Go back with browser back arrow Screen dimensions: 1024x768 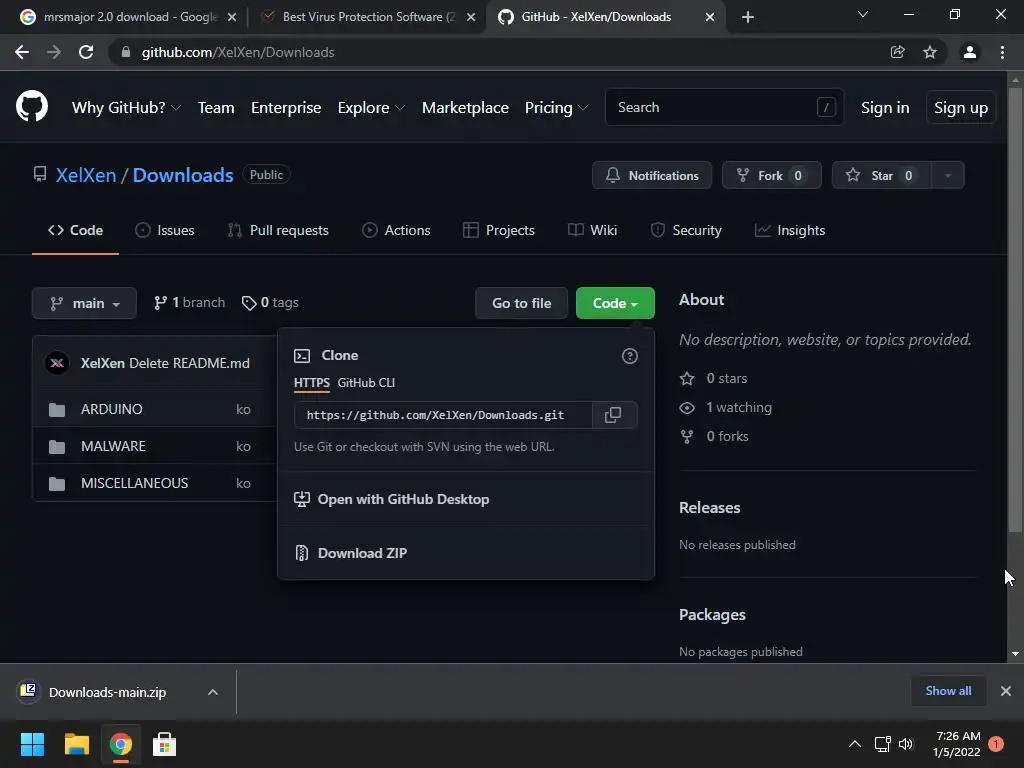point(22,52)
